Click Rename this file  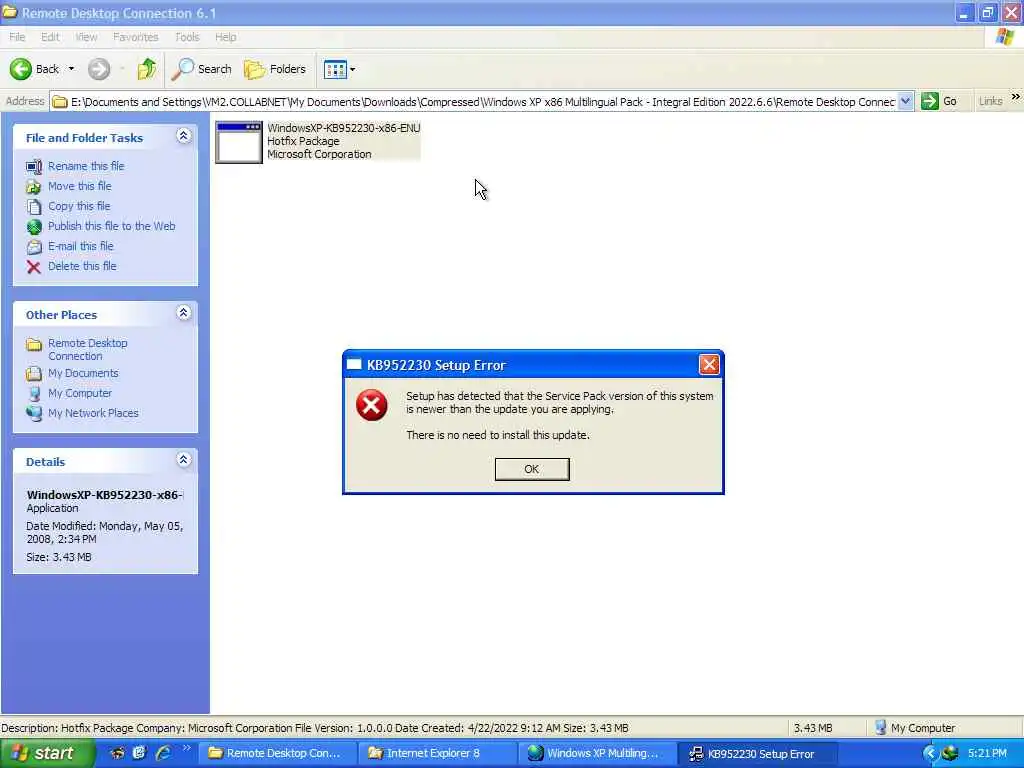coord(86,166)
